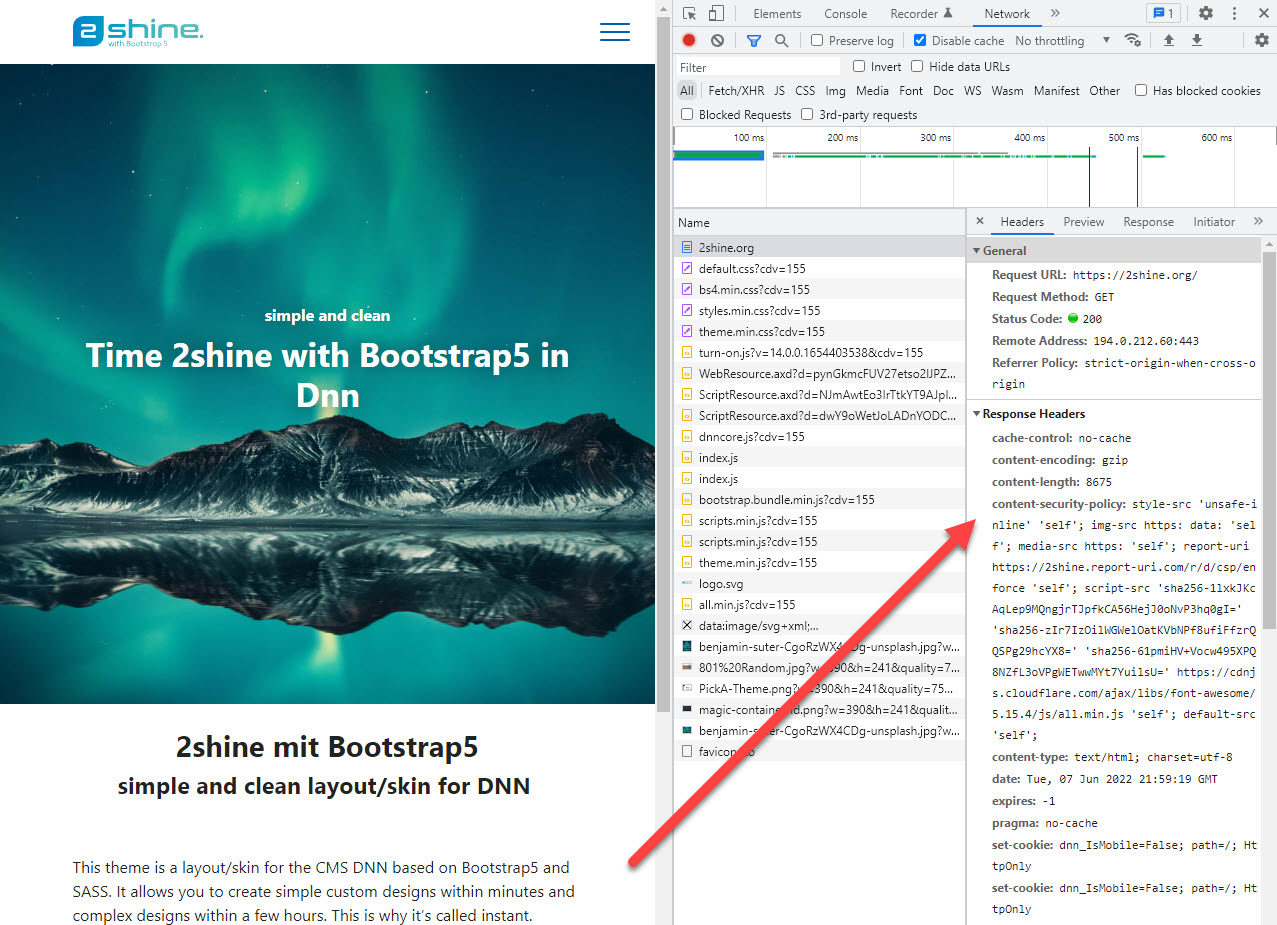Viewport: 1277px width, 925px height.
Task: Open DevTools settings gear
Action: pyautogui.click(x=1206, y=13)
